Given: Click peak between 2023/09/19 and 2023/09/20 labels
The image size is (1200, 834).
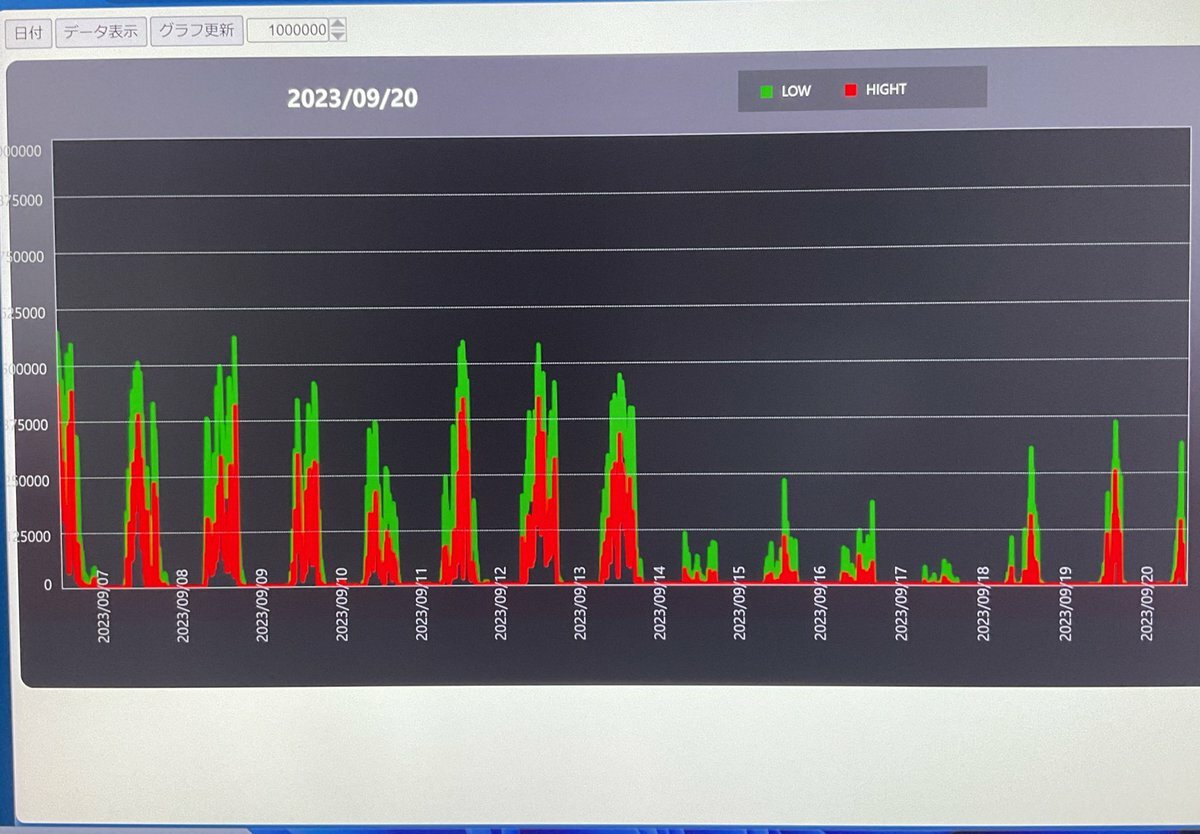Looking at the screenshot, I should (1115, 424).
